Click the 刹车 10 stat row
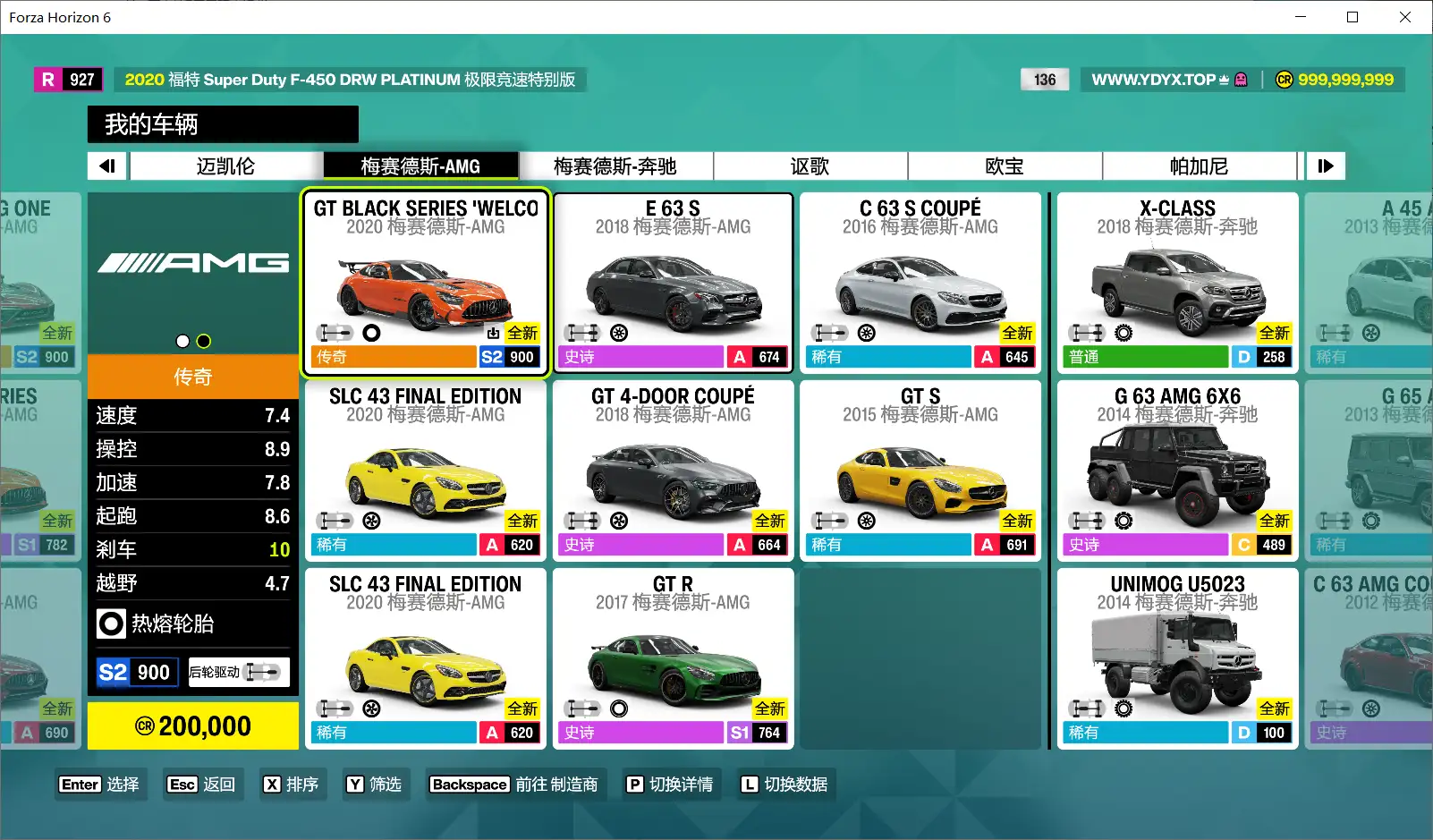The height and width of the screenshot is (840, 1433). [193, 549]
